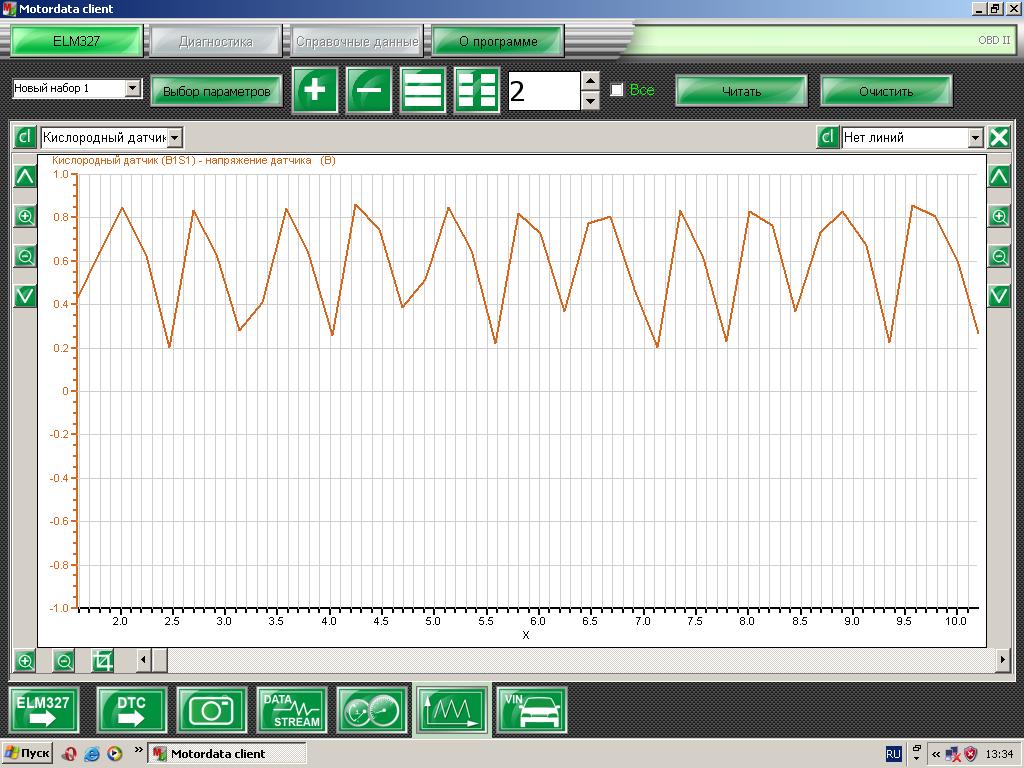Open the 'Нет линий' dropdown

[975, 138]
